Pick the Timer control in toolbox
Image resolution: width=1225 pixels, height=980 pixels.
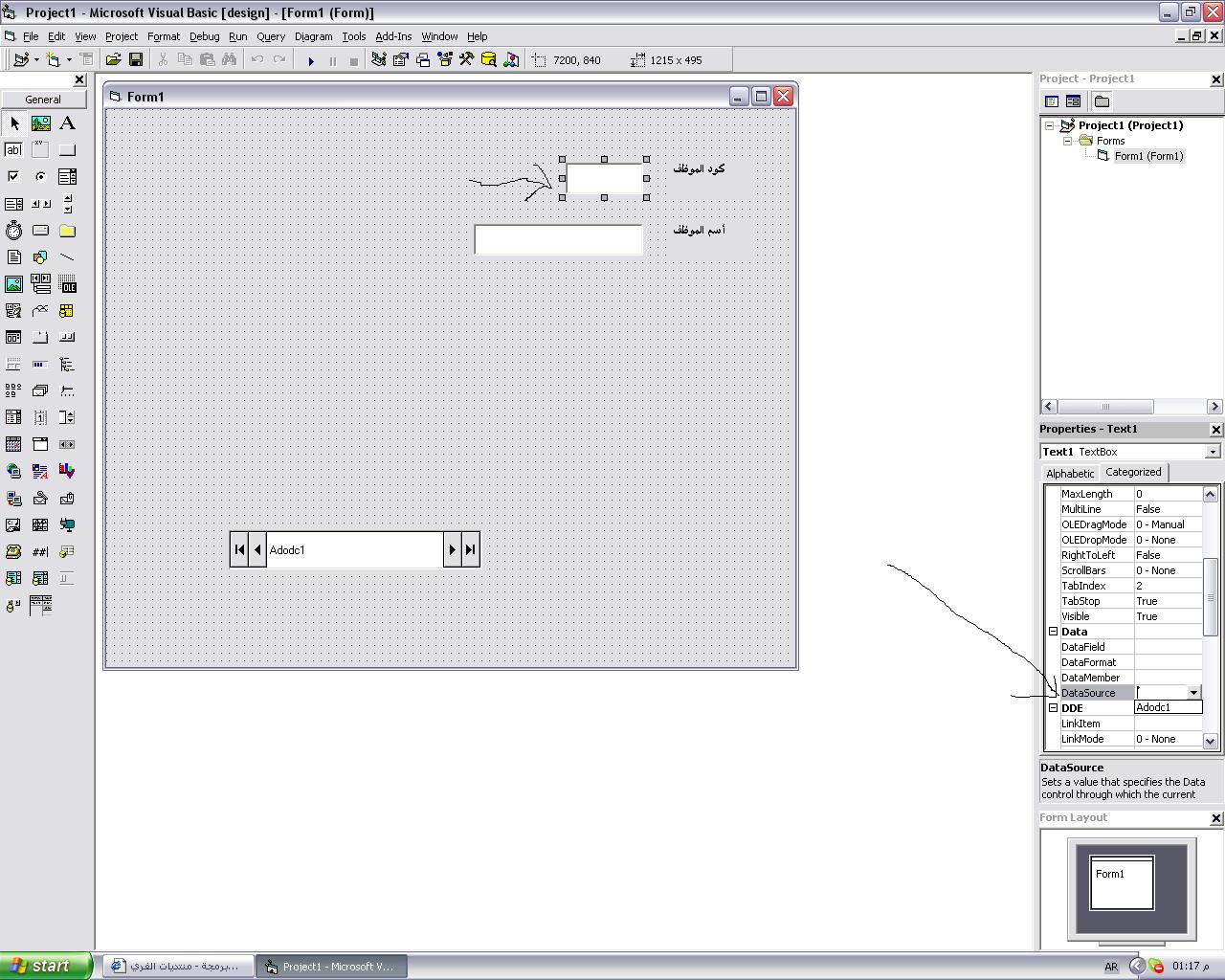13,231
